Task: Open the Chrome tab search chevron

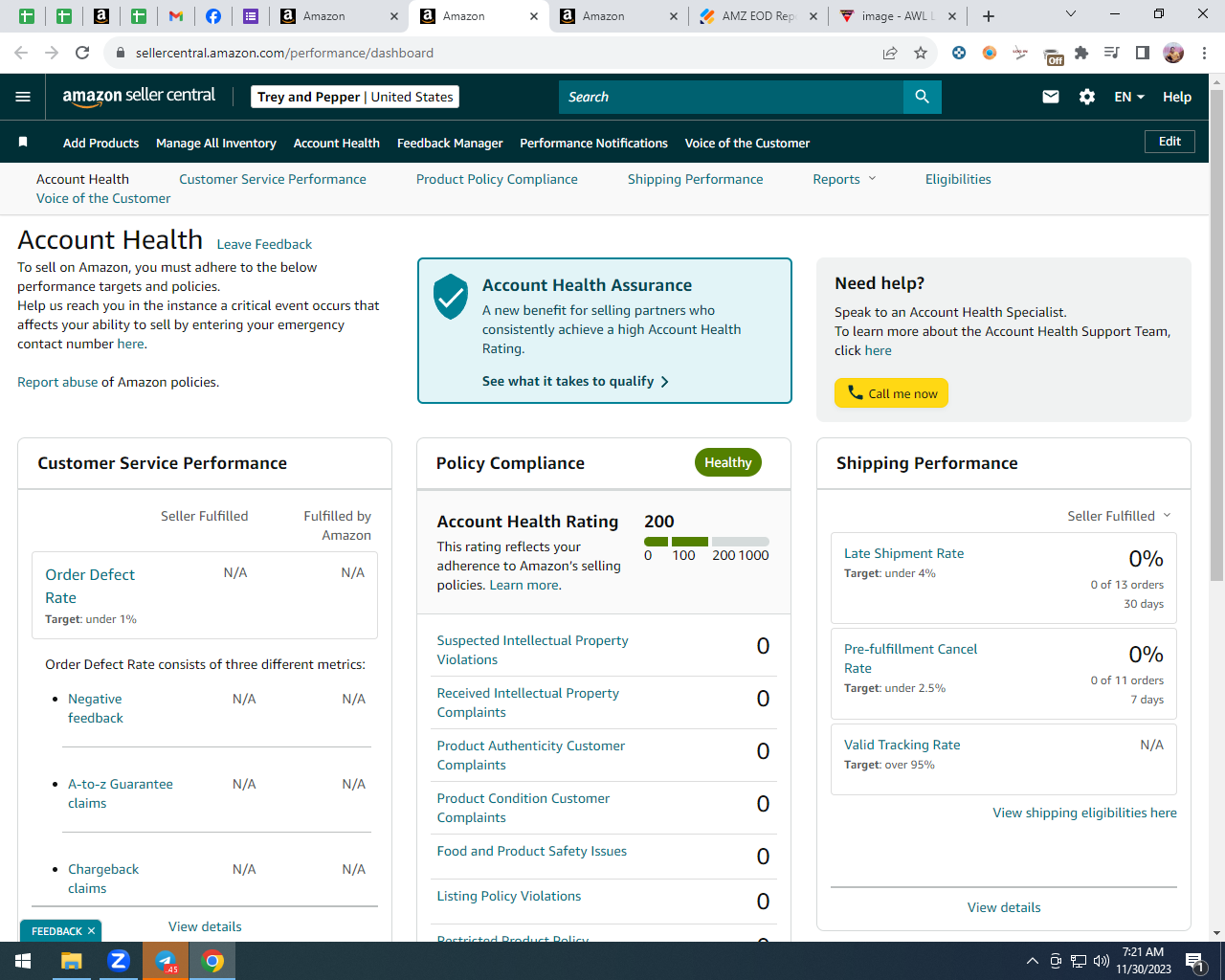Action: [x=1071, y=14]
